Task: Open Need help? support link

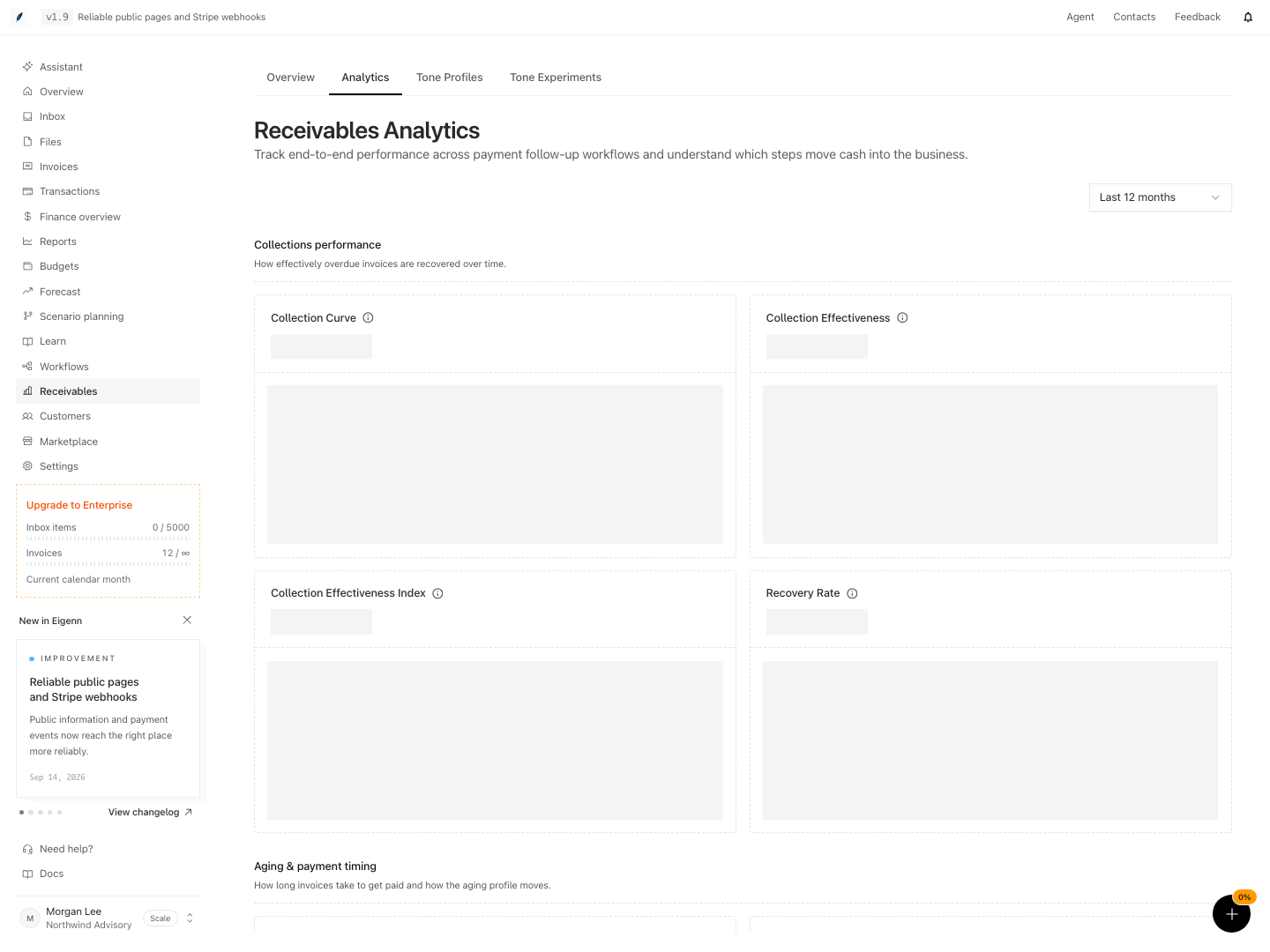Action: pos(108,849)
